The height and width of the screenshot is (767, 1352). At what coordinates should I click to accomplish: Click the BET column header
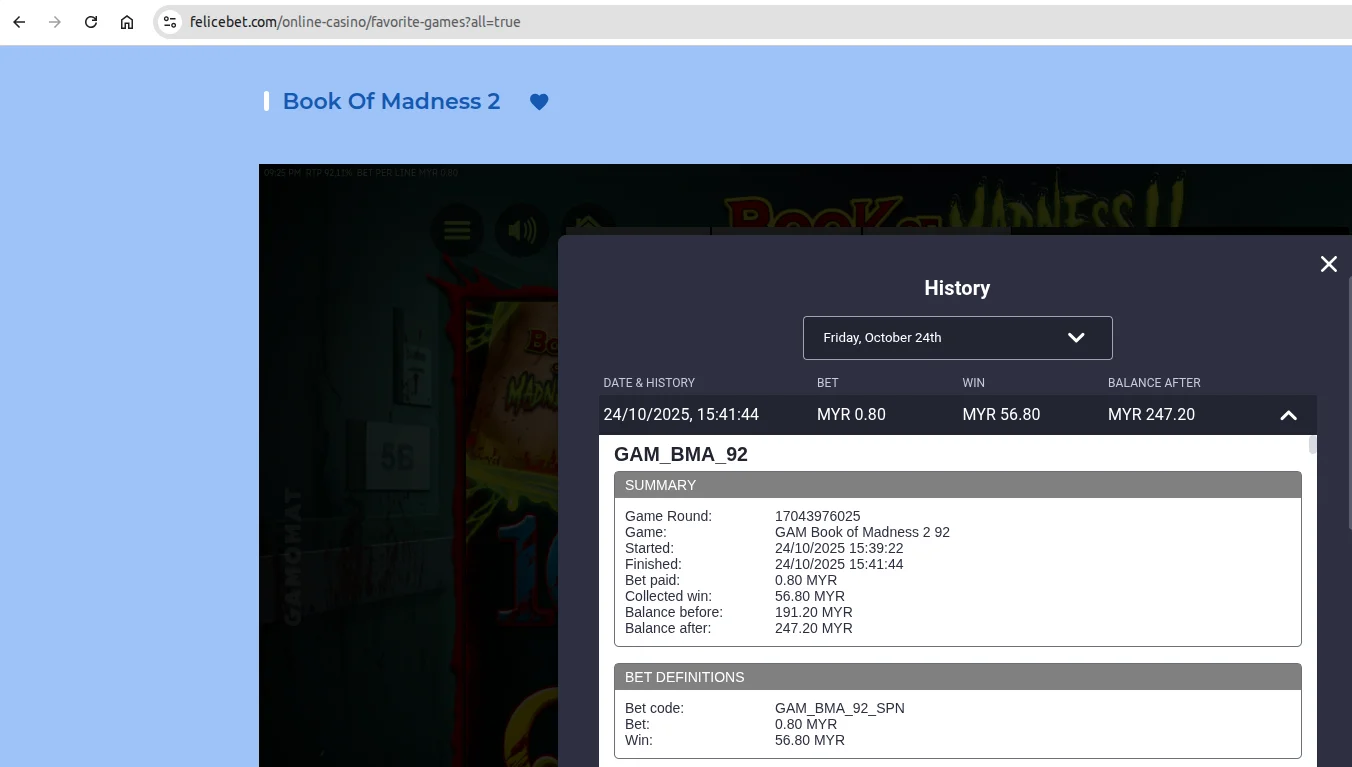[828, 383]
